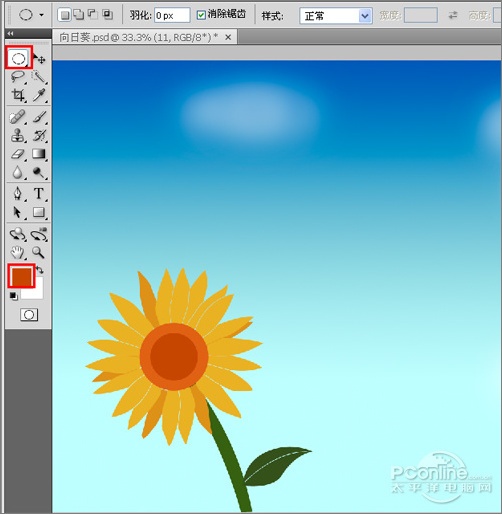Swap width and height values
The height and width of the screenshot is (514, 502).
(x=453, y=15)
